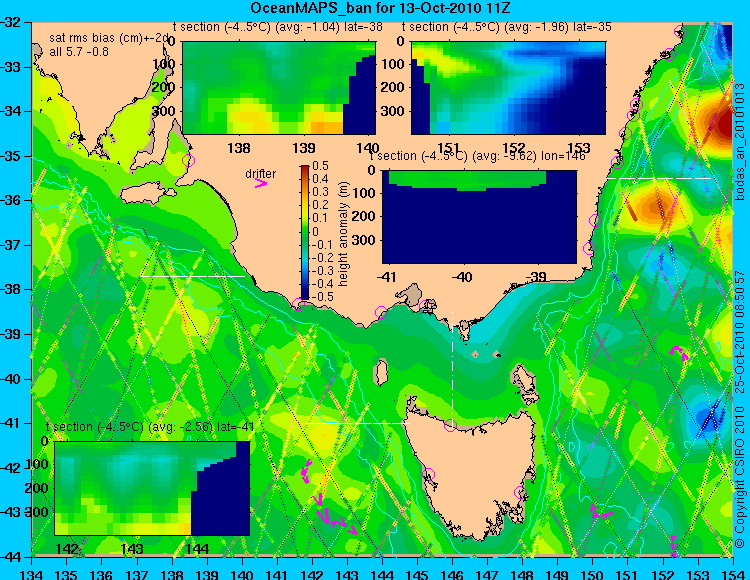The height and width of the screenshot is (580, 750).
Task: Click the magenta circle beside Gulf St Vincent
Action: click(188, 160)
